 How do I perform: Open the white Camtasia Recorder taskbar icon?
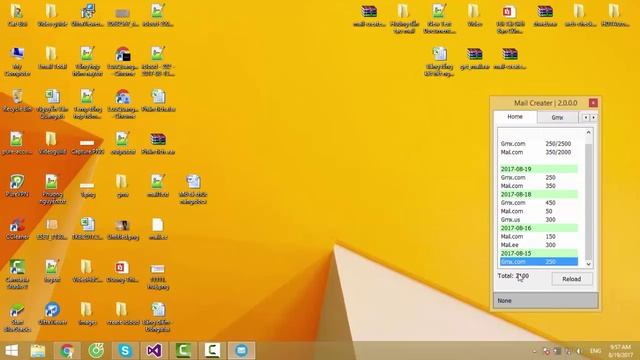(212, 351)
